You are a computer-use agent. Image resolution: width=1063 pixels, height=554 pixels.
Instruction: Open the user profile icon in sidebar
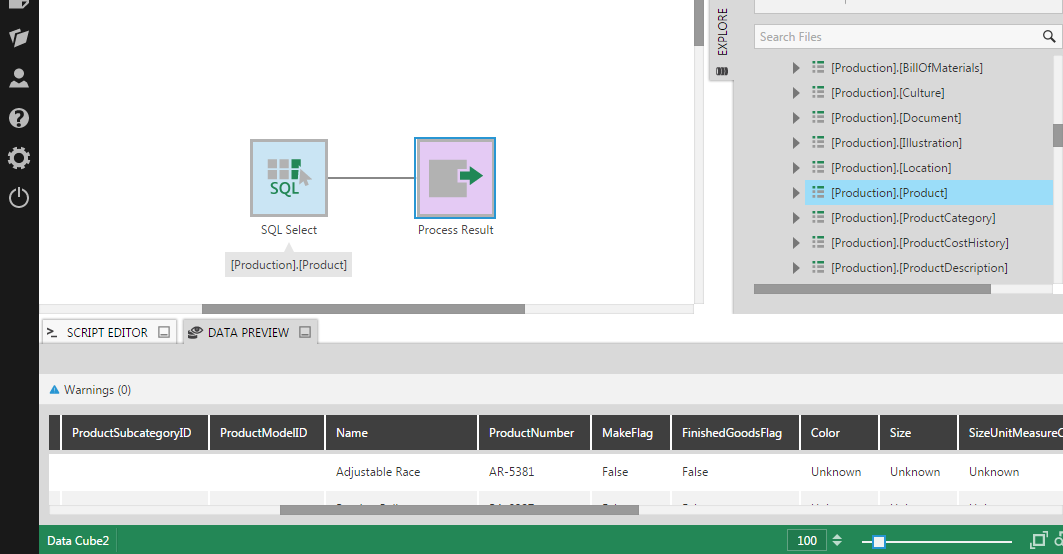19,78
